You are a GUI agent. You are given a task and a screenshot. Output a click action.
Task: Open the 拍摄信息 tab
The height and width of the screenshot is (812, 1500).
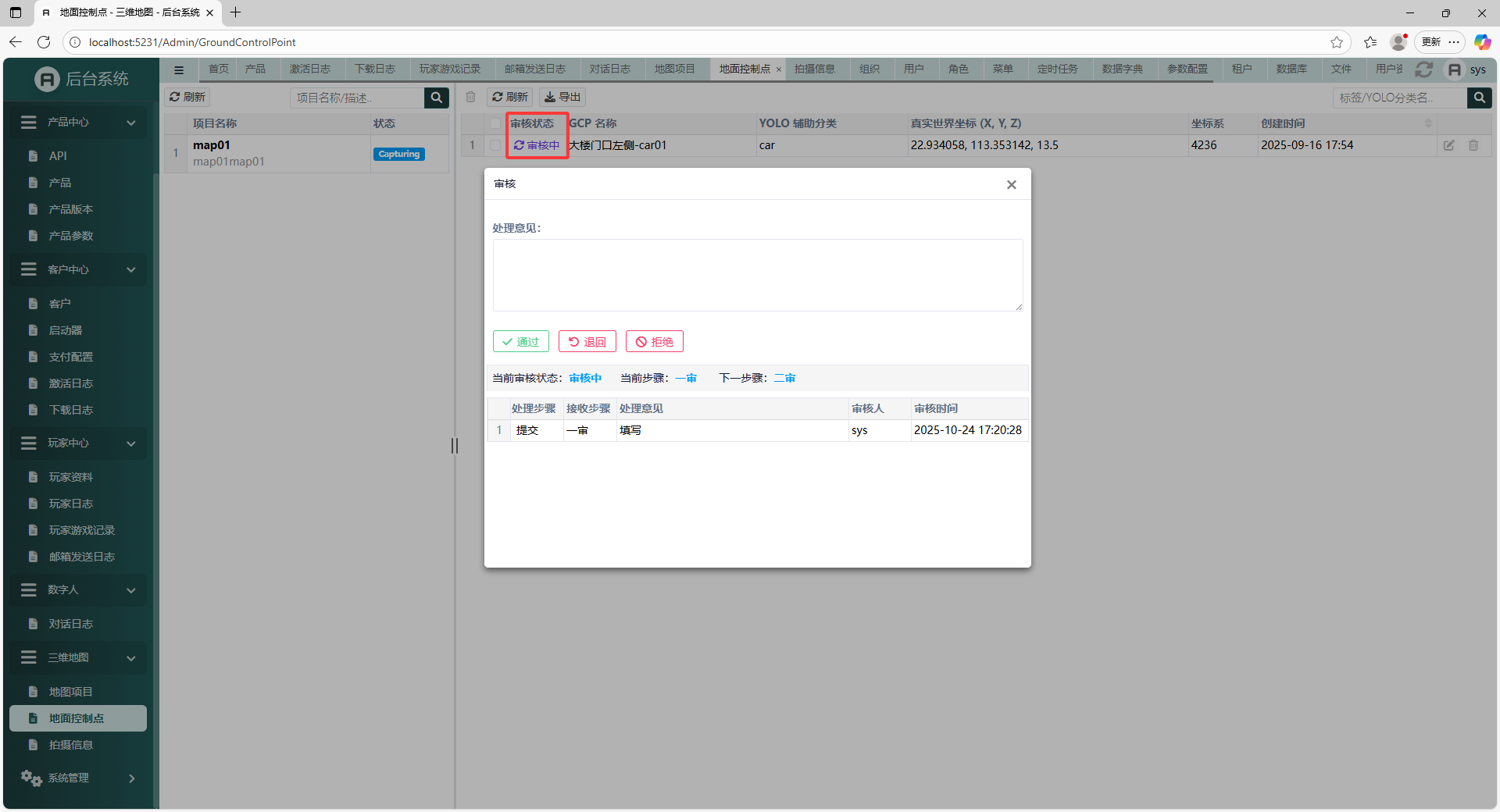pos(814,69)
